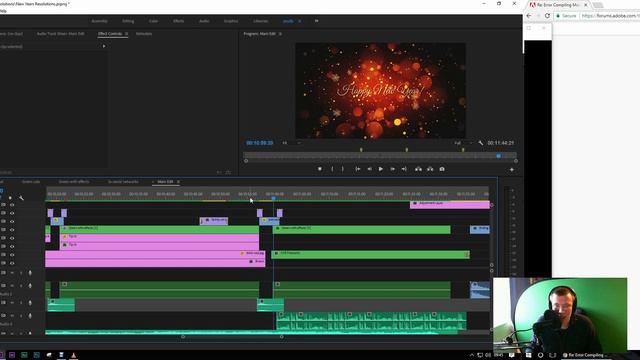Viewport: 640px width, 360px height.
Task: Toggle add marker button in timeline header
Action: [10, 198]
